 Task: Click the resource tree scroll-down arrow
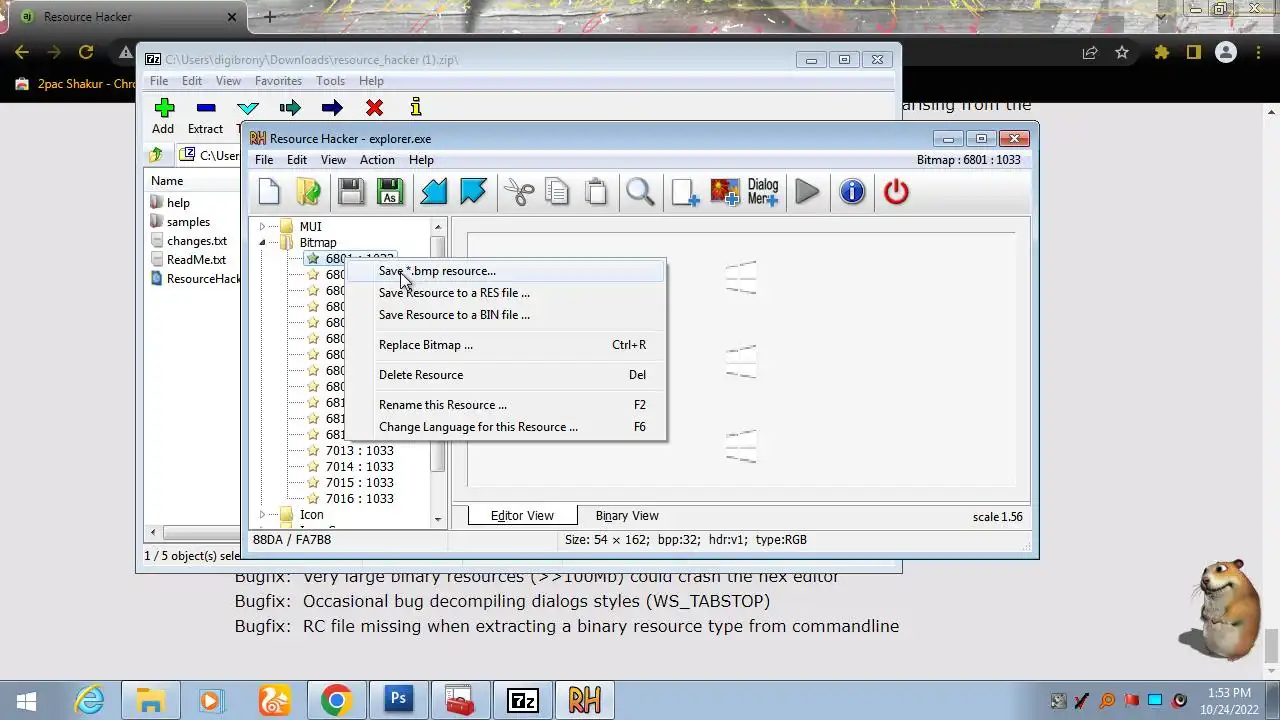[x=438, y=520]
